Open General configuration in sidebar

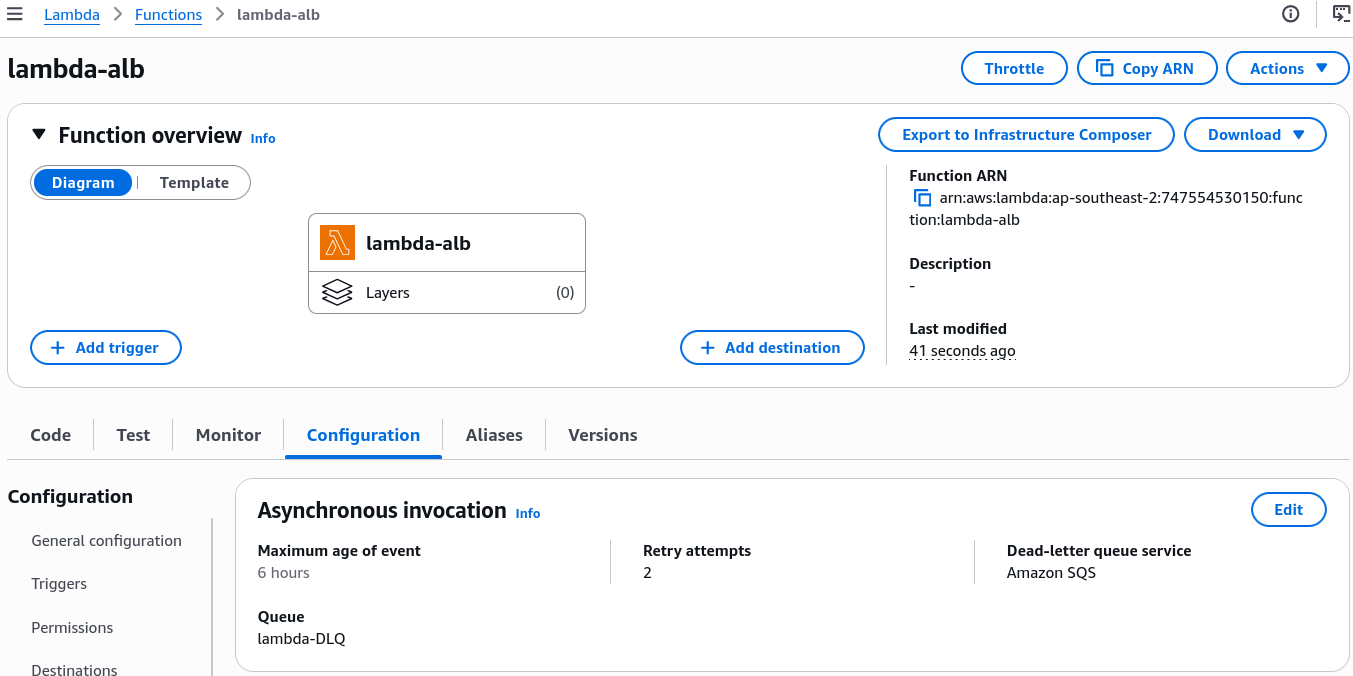pyautogui.click(x=107, y=541)
